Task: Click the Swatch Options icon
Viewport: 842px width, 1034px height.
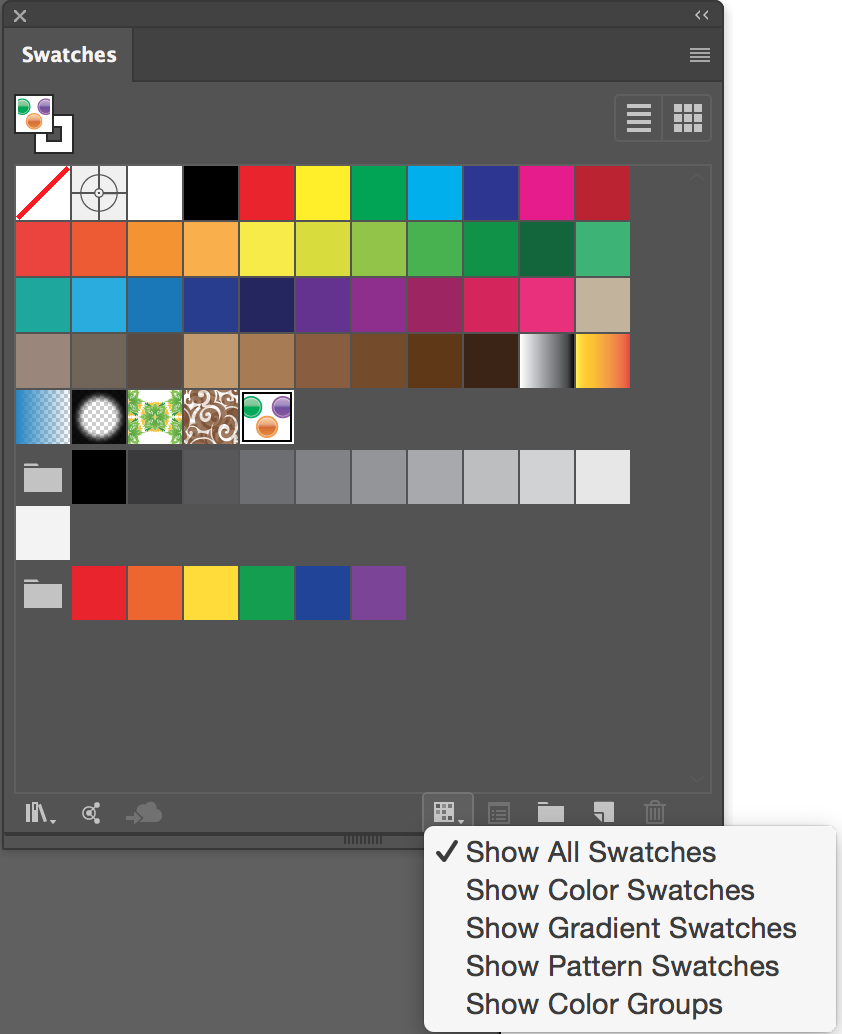Action: click(x=499, y=813)
